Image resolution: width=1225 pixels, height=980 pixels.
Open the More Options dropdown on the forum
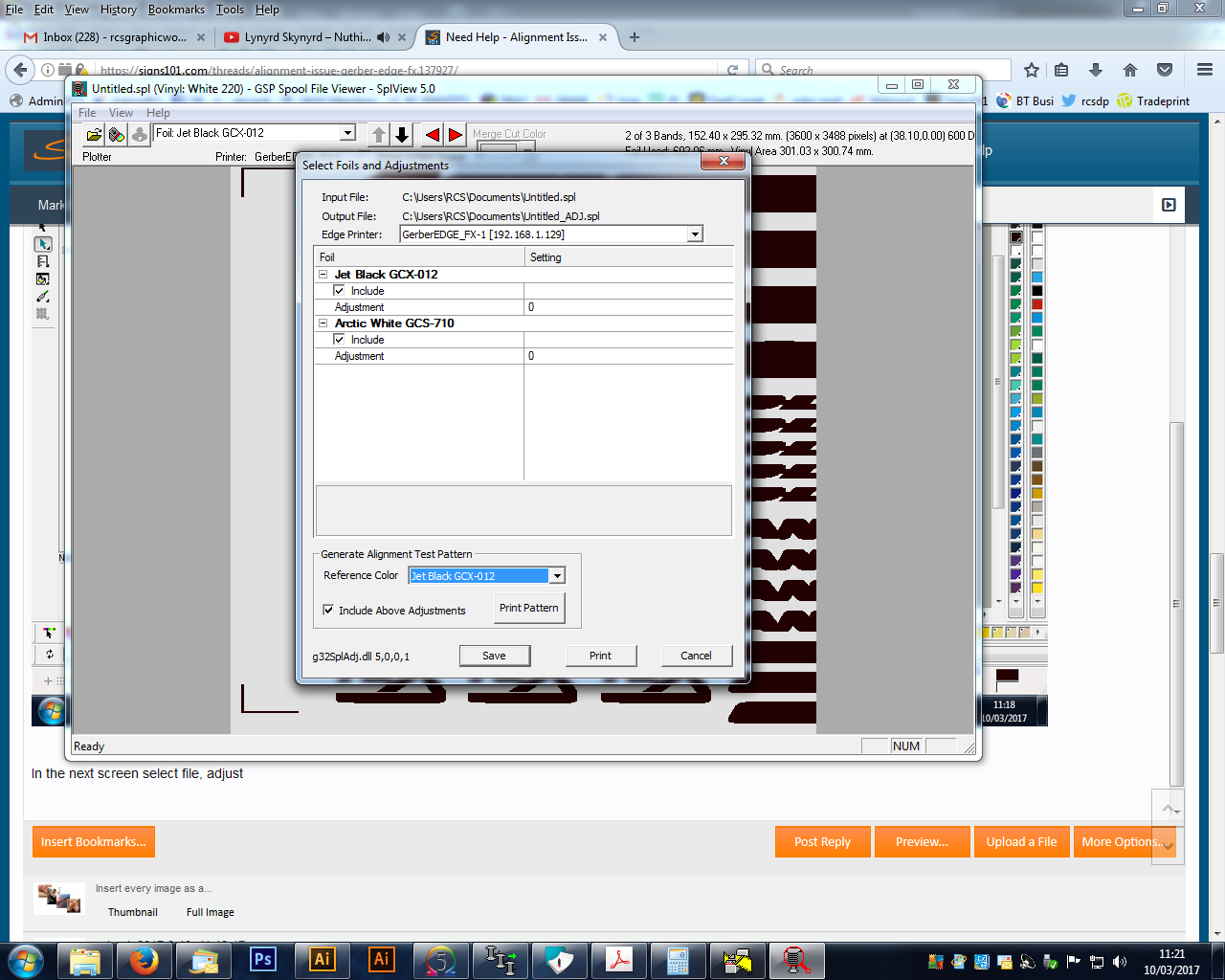(1124, 842)
